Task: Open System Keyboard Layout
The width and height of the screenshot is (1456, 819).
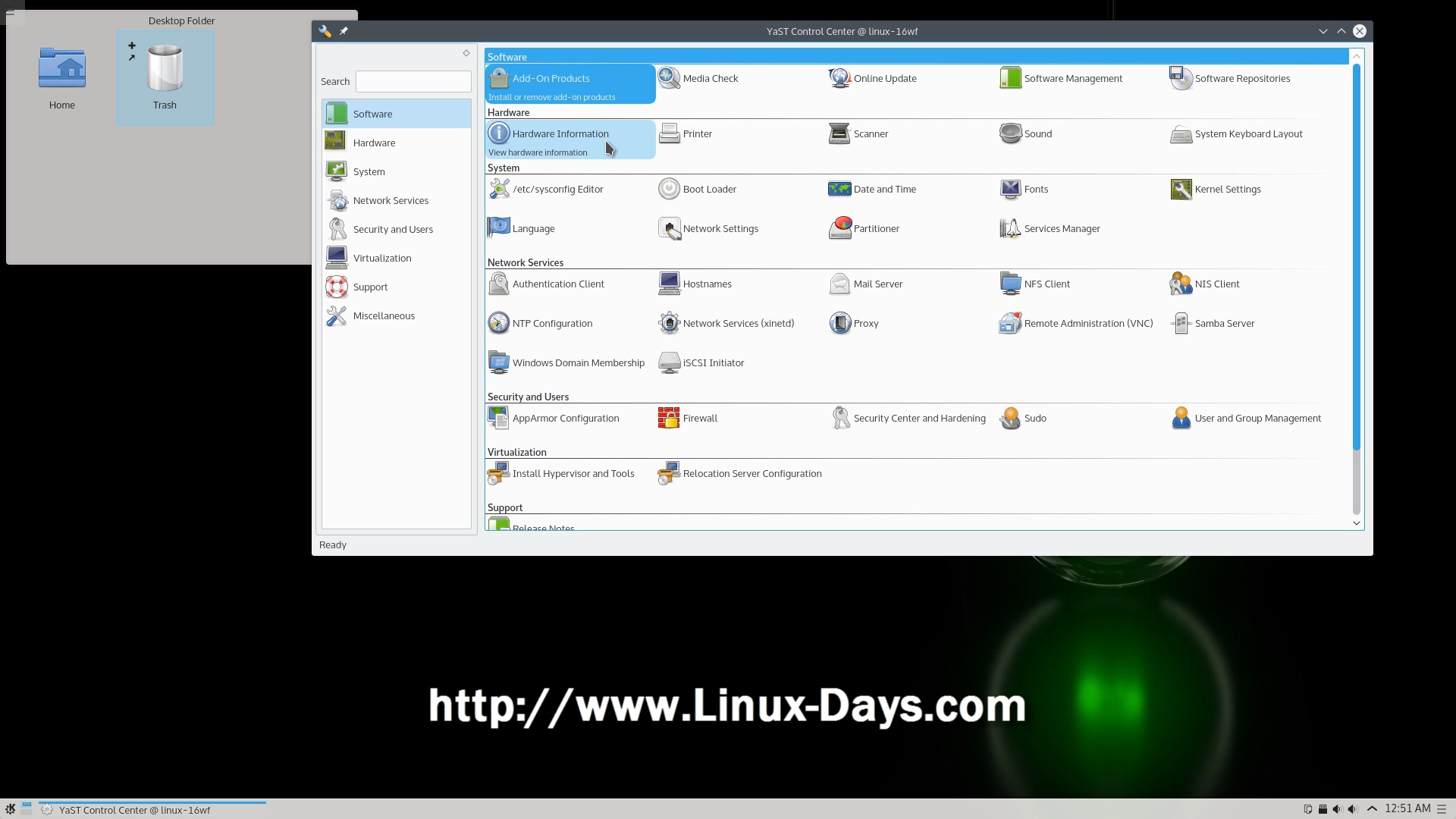Action: point(1236,133)
